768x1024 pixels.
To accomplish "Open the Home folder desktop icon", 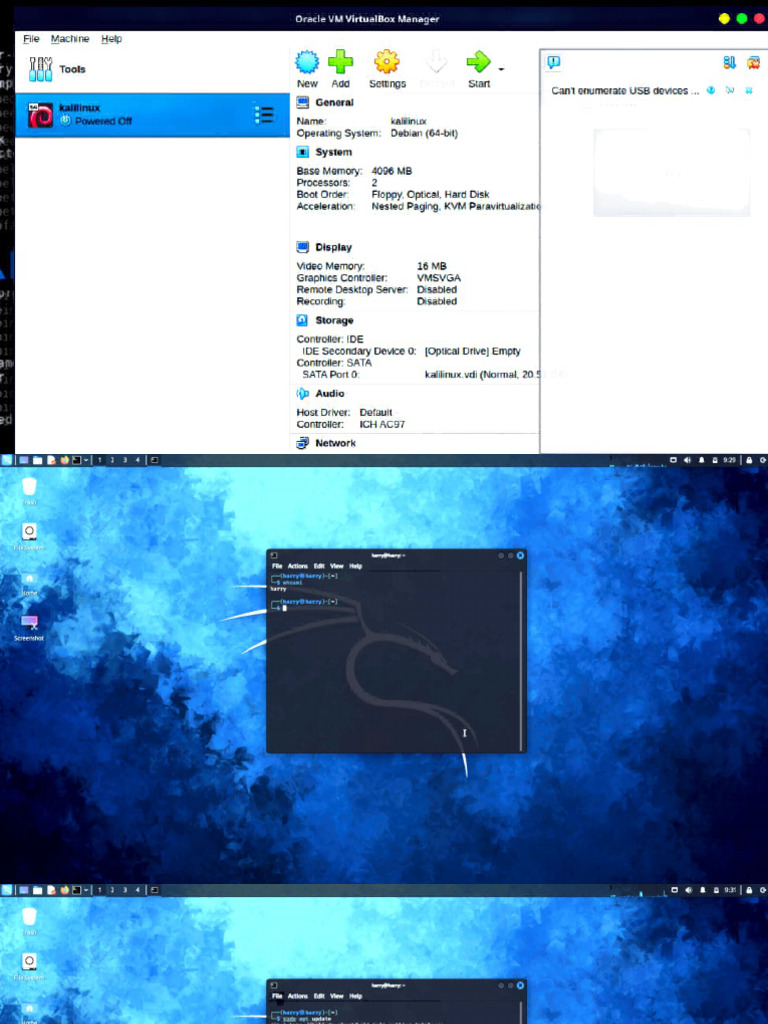I will 29,579.
